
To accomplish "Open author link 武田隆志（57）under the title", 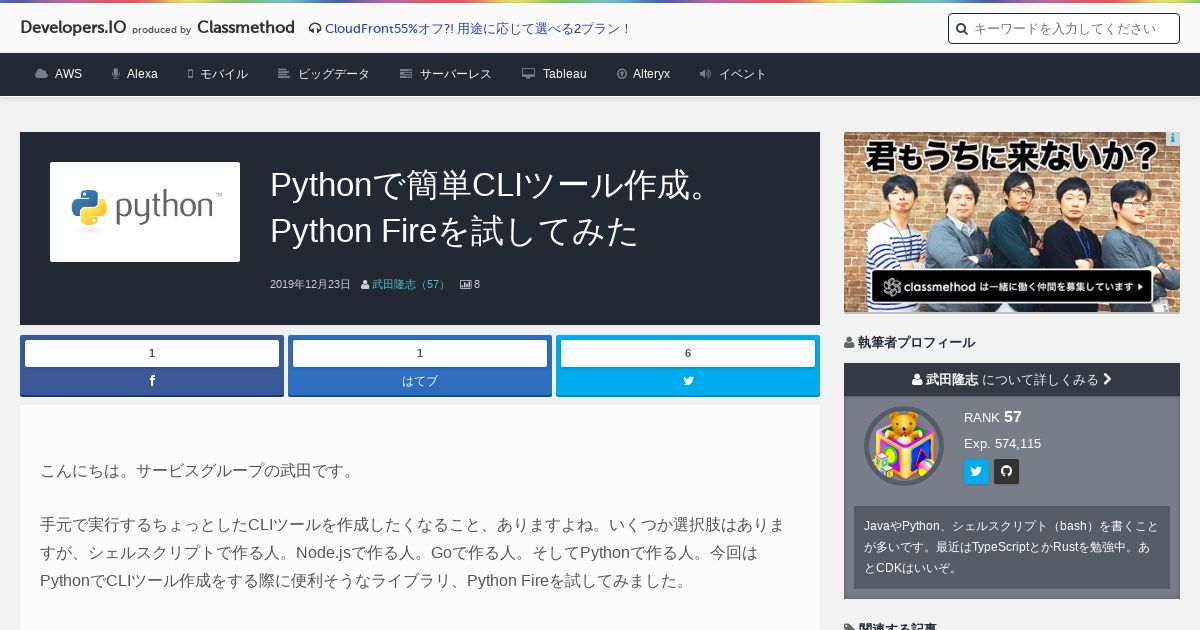I will 409,284.
